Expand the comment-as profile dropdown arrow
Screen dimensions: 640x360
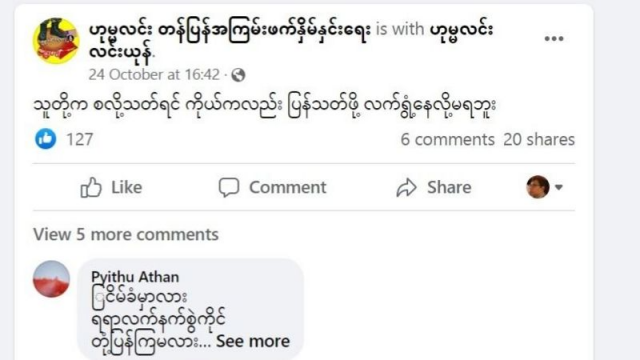coord(559,187)
